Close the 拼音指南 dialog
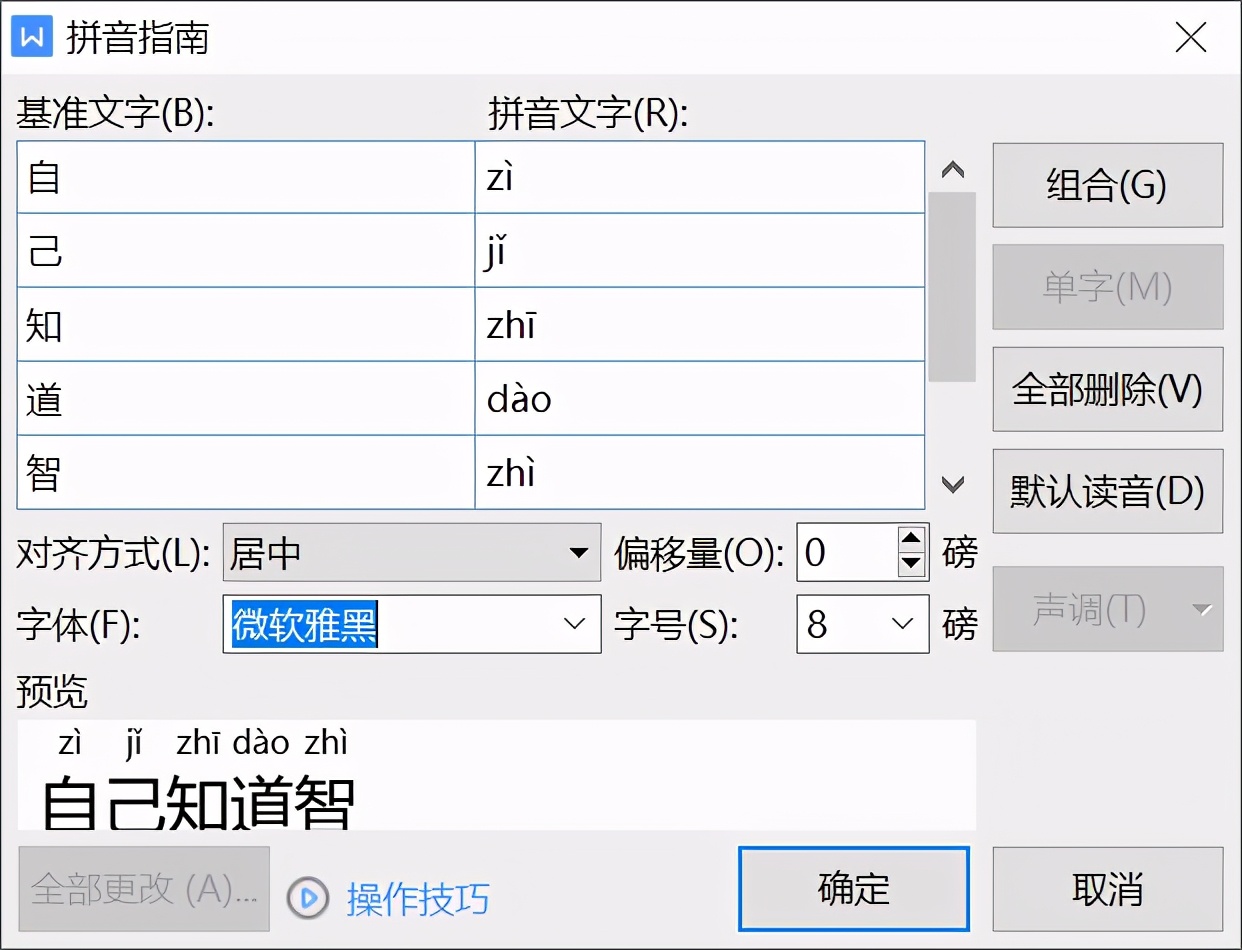1242x950 pixels. pos(1191,38)
